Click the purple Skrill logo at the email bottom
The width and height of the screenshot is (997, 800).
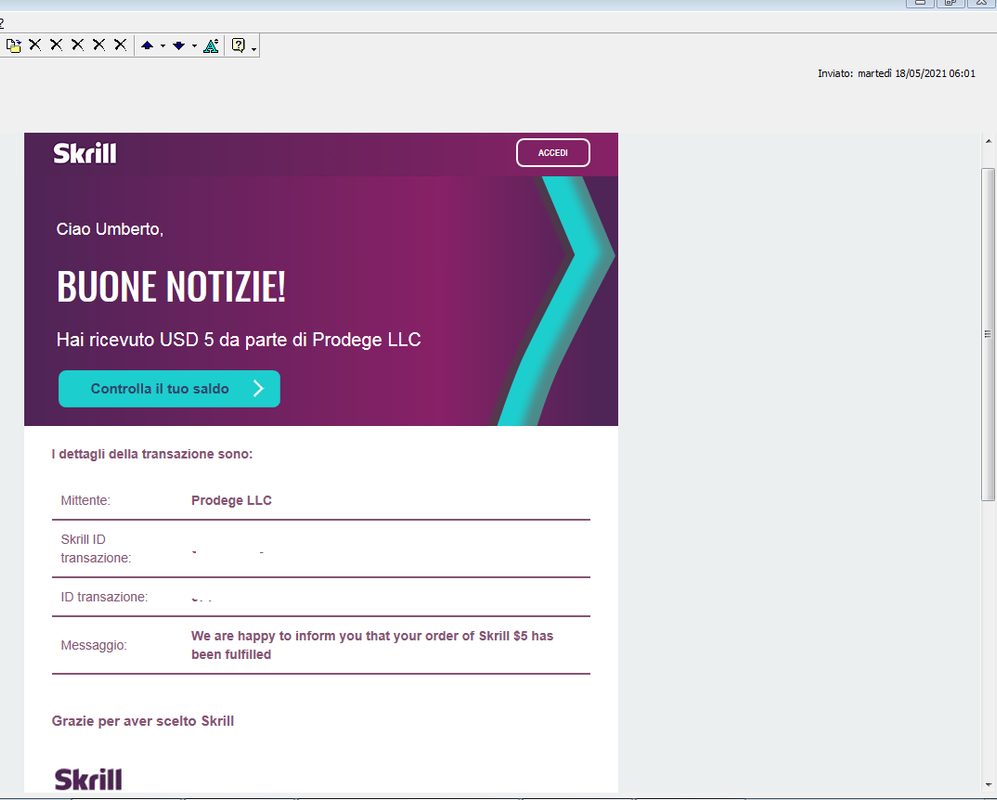(x=88, y=779)
